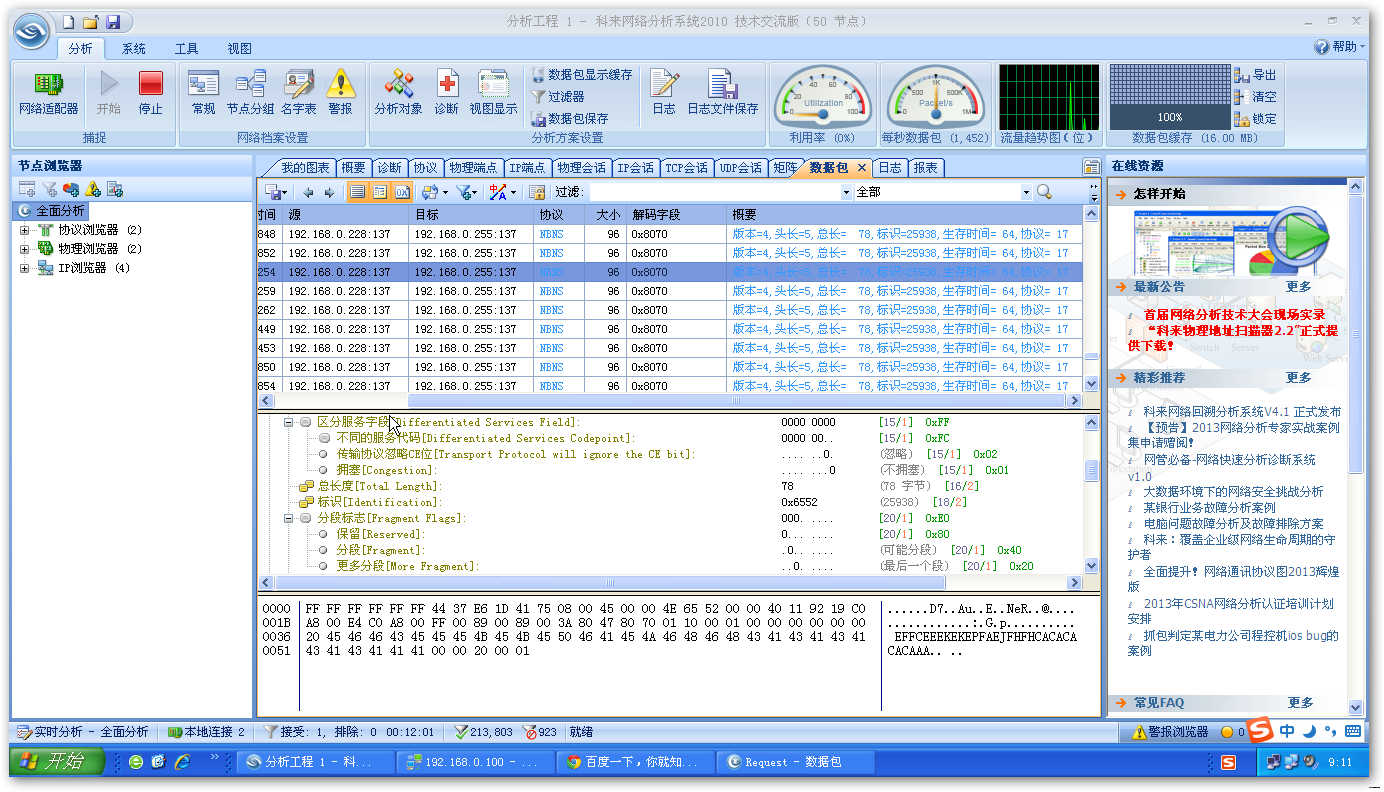Click the 锁定 lock buffer toggle

(x=1255, y=118)
